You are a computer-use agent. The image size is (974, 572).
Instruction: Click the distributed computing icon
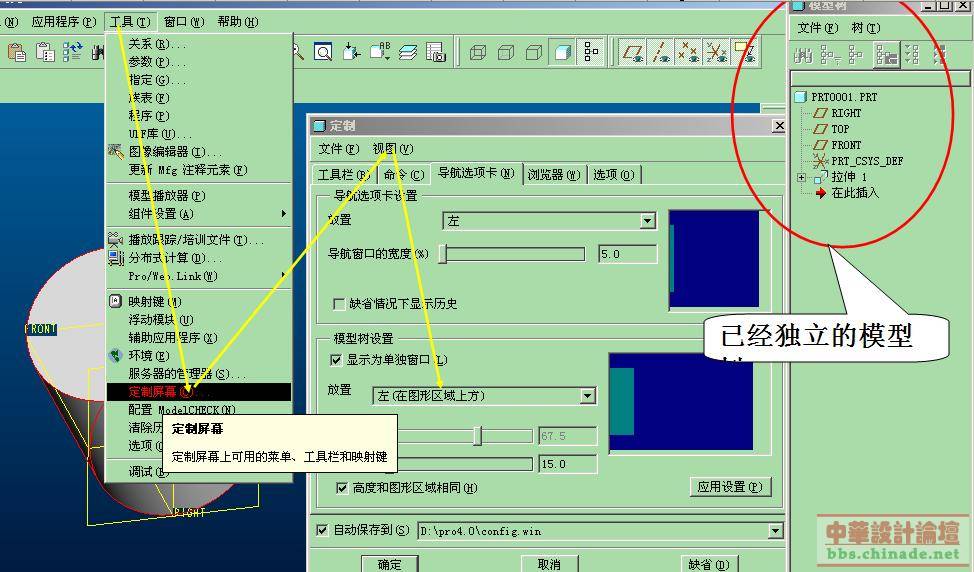[116, 257]
